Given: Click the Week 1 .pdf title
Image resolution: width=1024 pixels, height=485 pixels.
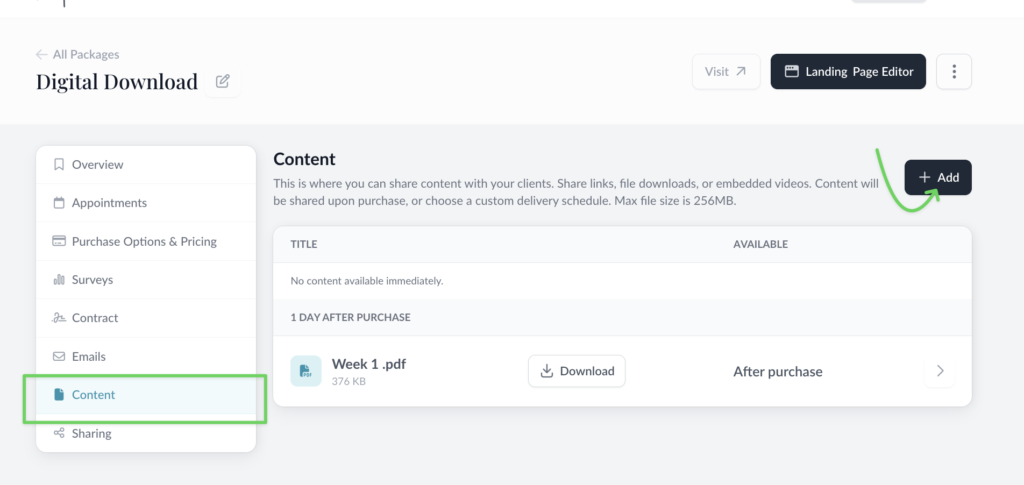Looking at the screenshot, I should pyautogui.click(x=368, y=364).
